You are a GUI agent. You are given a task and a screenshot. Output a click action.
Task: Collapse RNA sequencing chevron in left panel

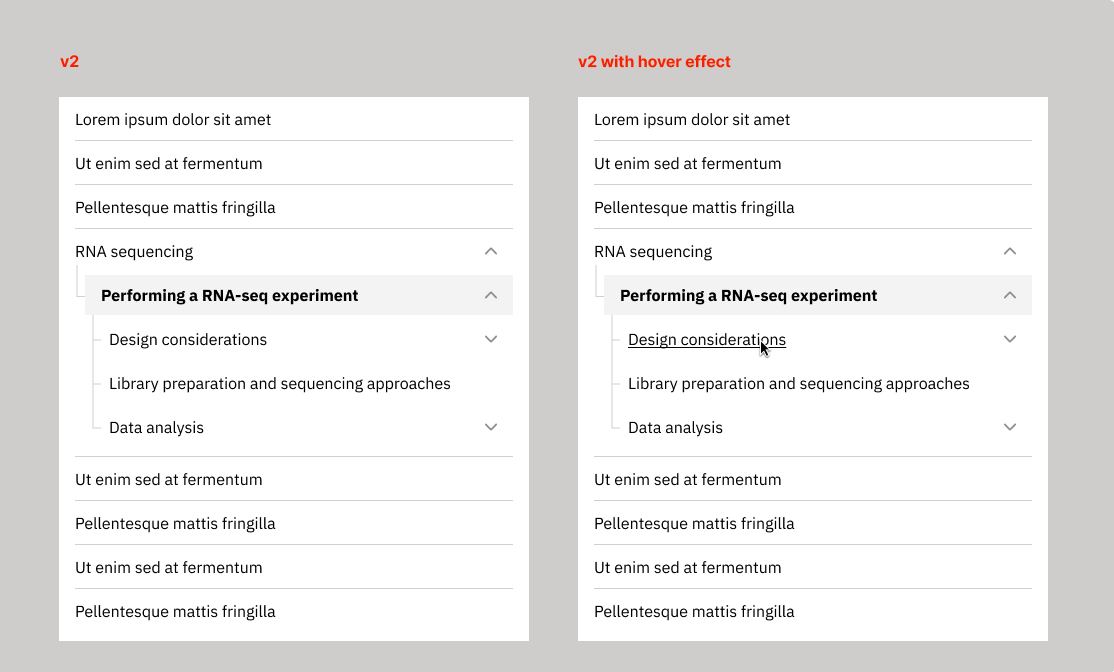[x=491, y=251]
